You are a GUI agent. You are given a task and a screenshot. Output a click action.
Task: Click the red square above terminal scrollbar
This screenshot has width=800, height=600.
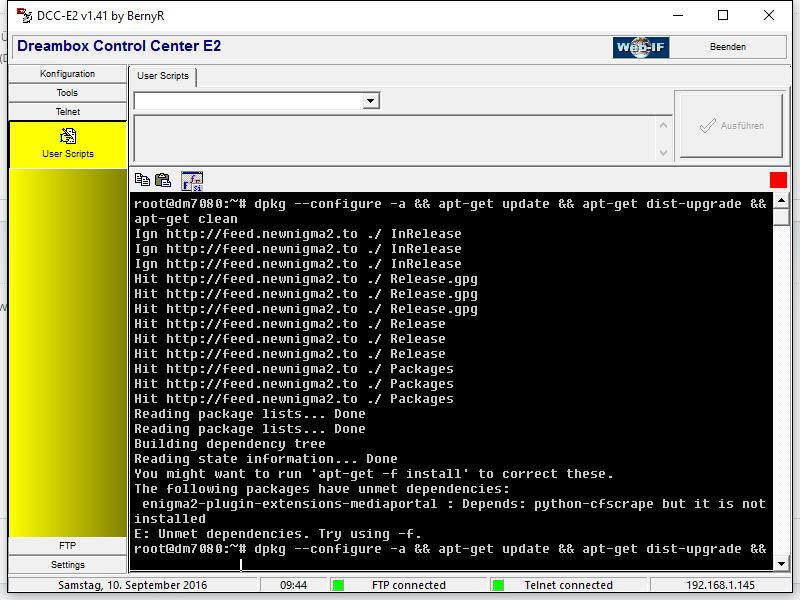[778, 180]
